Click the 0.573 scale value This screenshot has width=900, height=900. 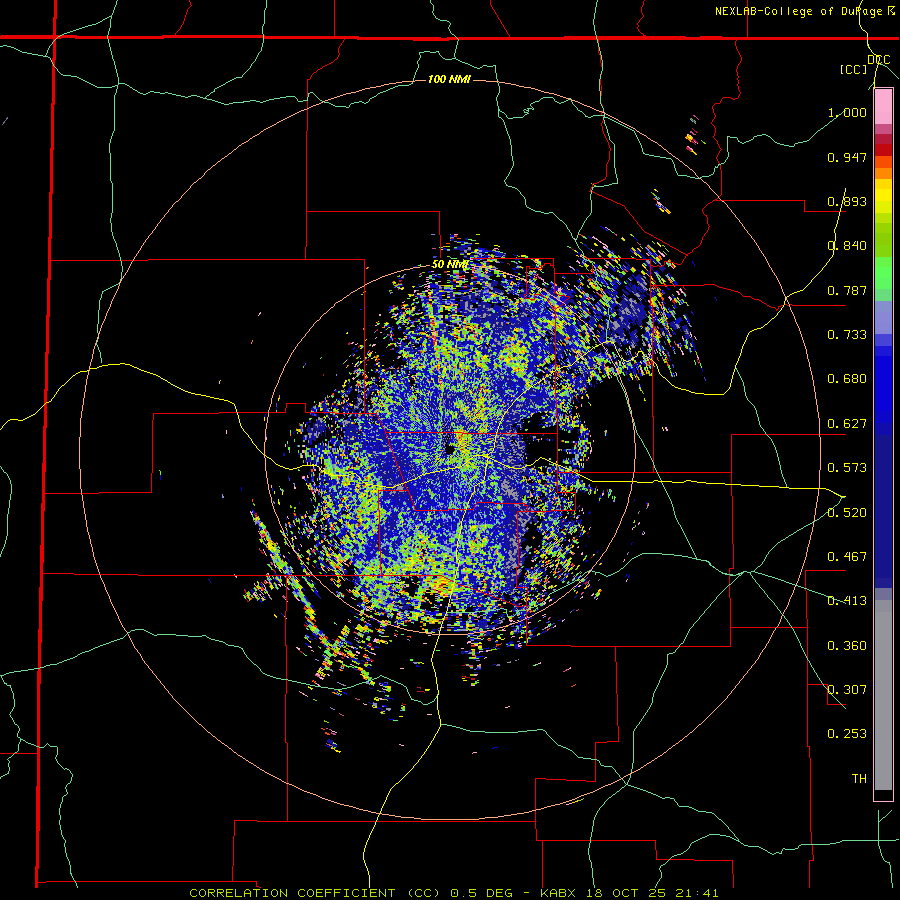(847, 468)
